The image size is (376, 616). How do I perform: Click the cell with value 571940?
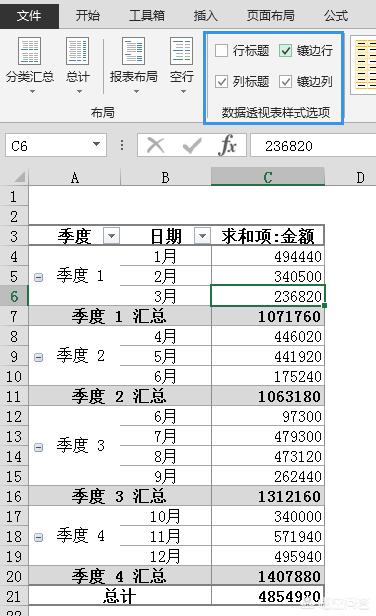[268, 536]
